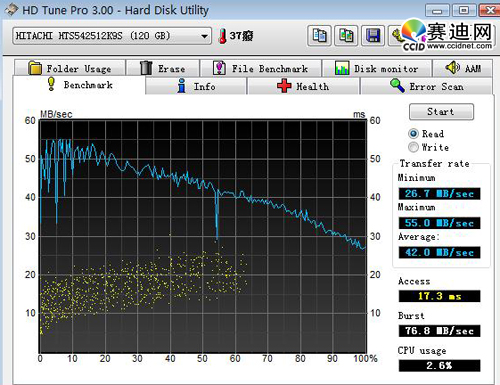Click the HD Tune title bar icon
Image resolution: width=500 pixels, height=385 pixels.
[12, 10]
